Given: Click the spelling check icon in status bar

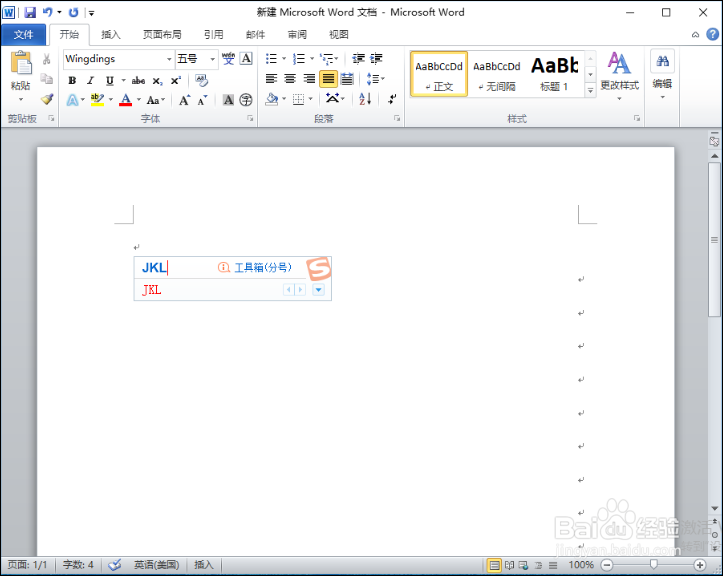Looking at the screenshot, I should tap(114, 564).
